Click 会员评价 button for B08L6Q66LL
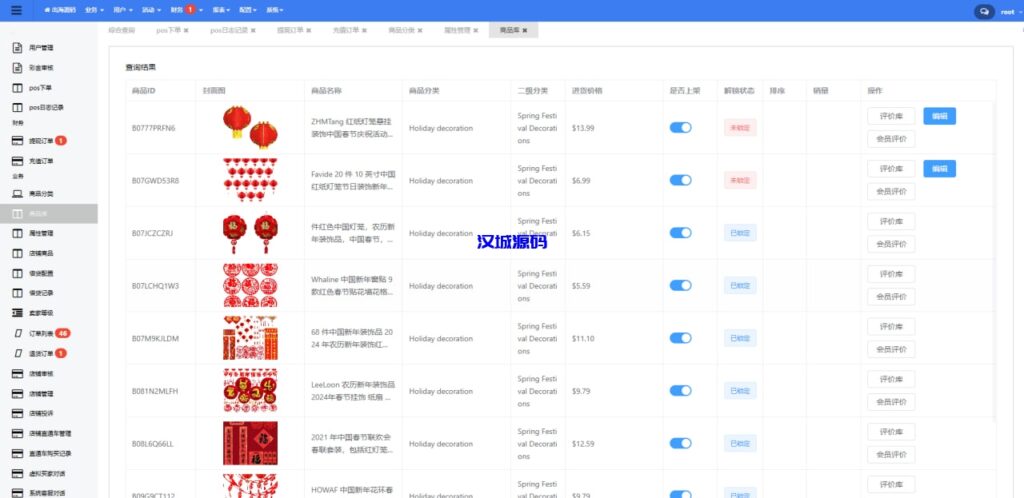Viewport: 1024px width, 498px height. click(x=891, y=454)
